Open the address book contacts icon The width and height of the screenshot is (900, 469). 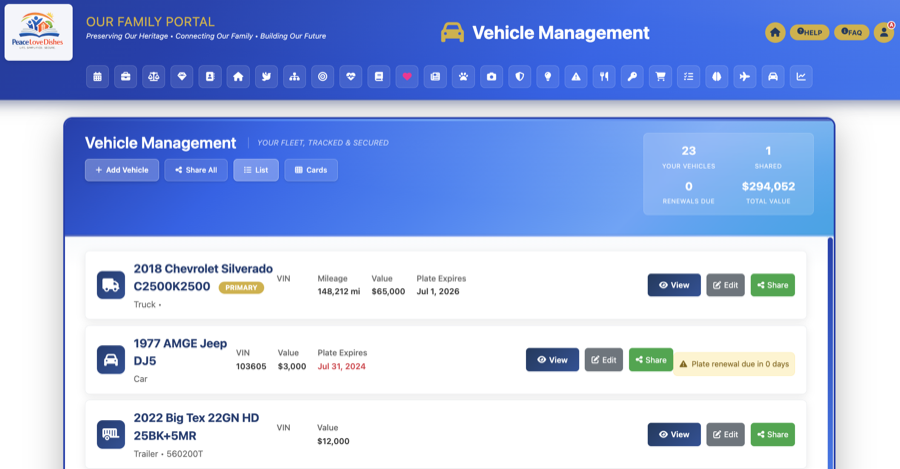pos(210,76)
